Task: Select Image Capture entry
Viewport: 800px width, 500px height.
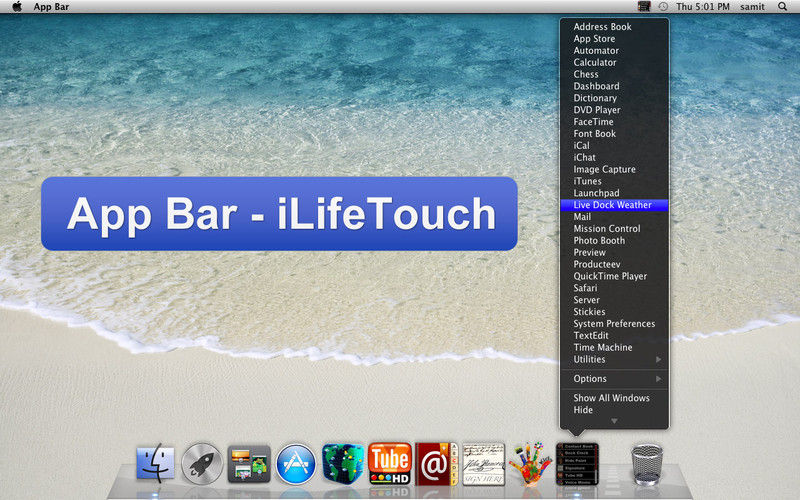Action: point(614,169)
